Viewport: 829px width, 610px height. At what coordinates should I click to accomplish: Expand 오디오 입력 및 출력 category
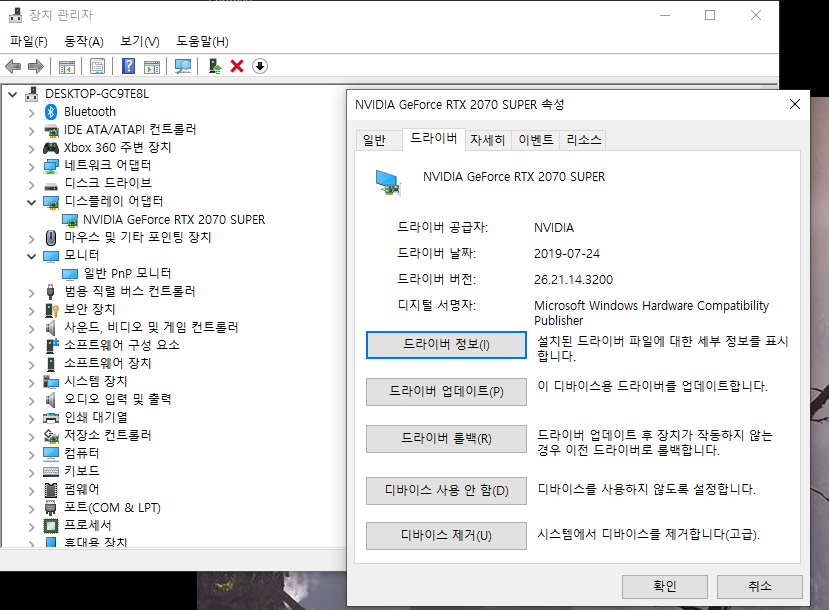31,400
